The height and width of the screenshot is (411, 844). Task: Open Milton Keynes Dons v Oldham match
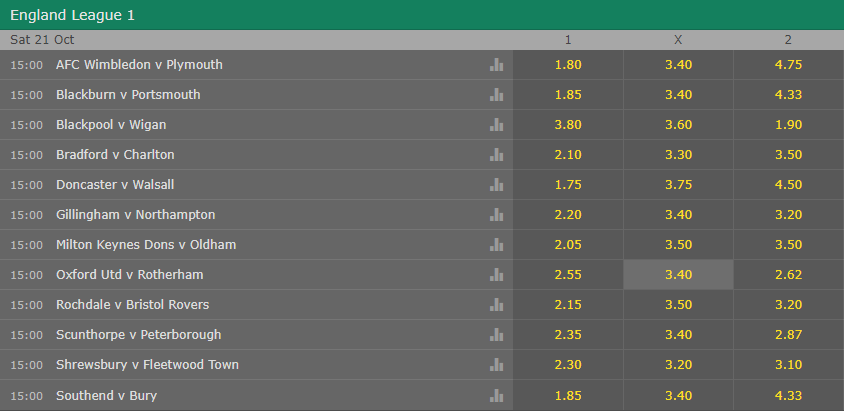point(146,245)
